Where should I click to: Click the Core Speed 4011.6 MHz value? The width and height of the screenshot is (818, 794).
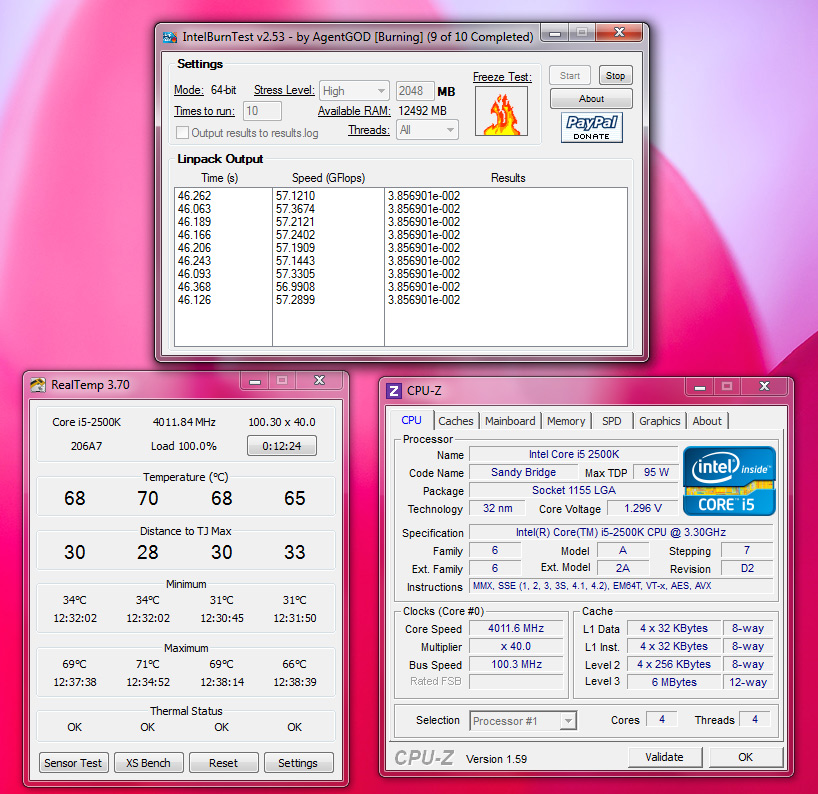pos(516,628)
